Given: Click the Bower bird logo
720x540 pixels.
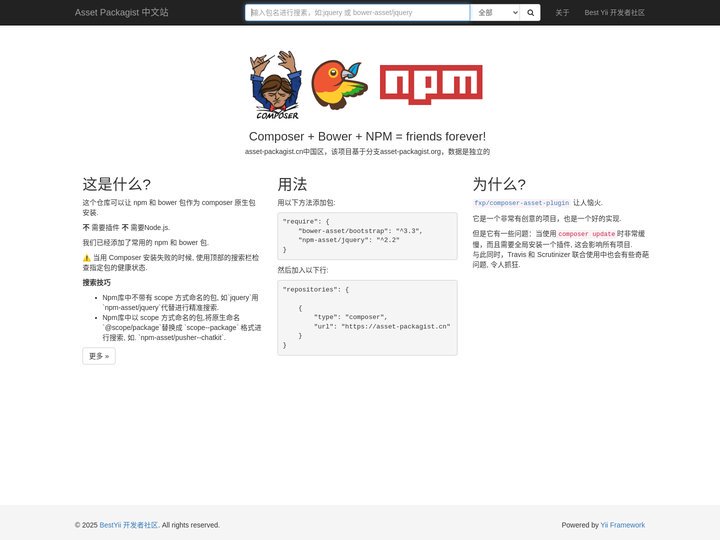Looking at the screenshot, I should click(x=339, y=84).
